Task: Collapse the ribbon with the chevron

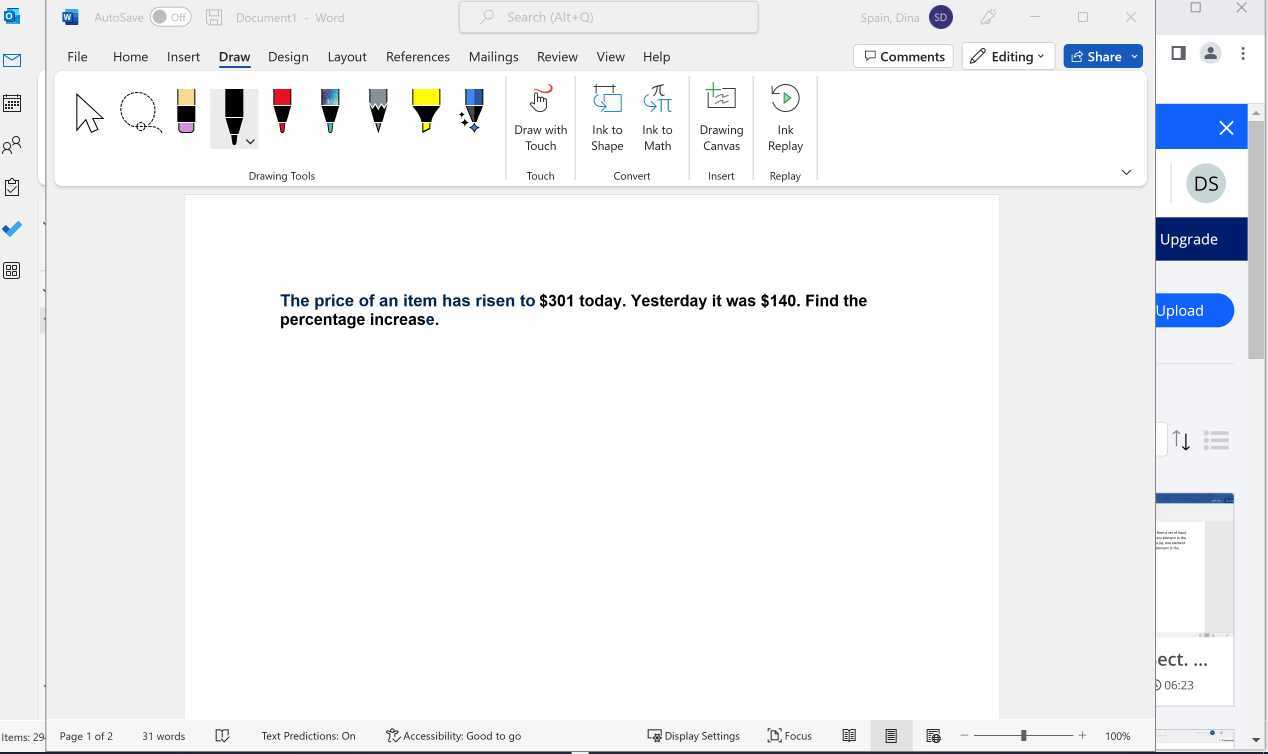Action: (x=1126, y=172)
